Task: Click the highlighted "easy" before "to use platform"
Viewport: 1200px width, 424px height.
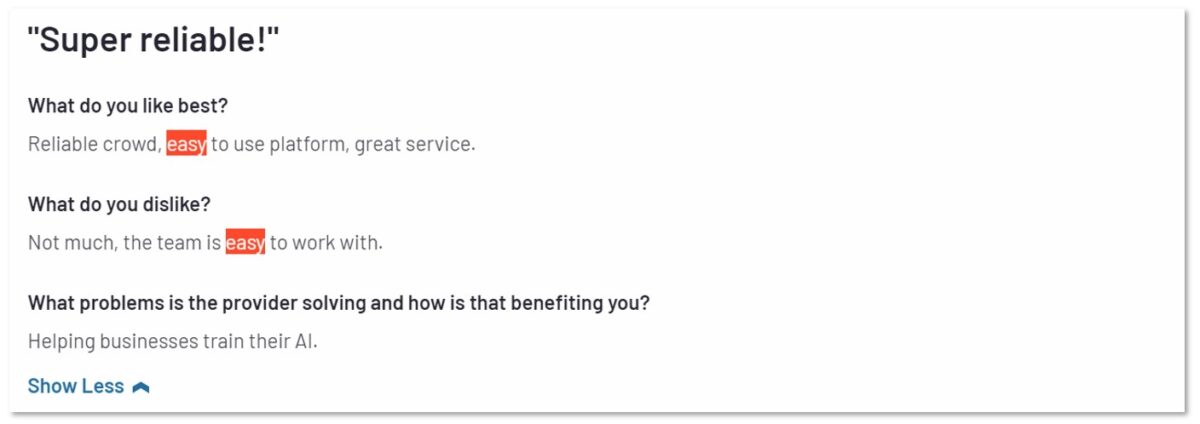Action: point(186,144)
